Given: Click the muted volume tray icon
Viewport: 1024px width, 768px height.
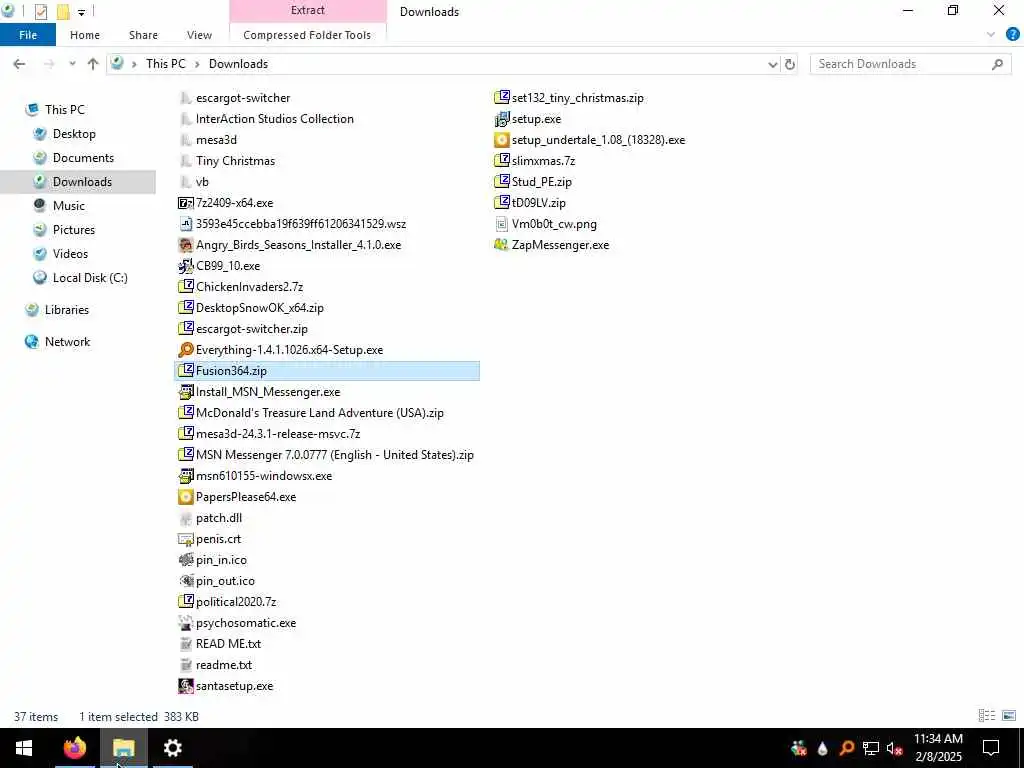Looking at the screenshot, I should pos(894,748).
